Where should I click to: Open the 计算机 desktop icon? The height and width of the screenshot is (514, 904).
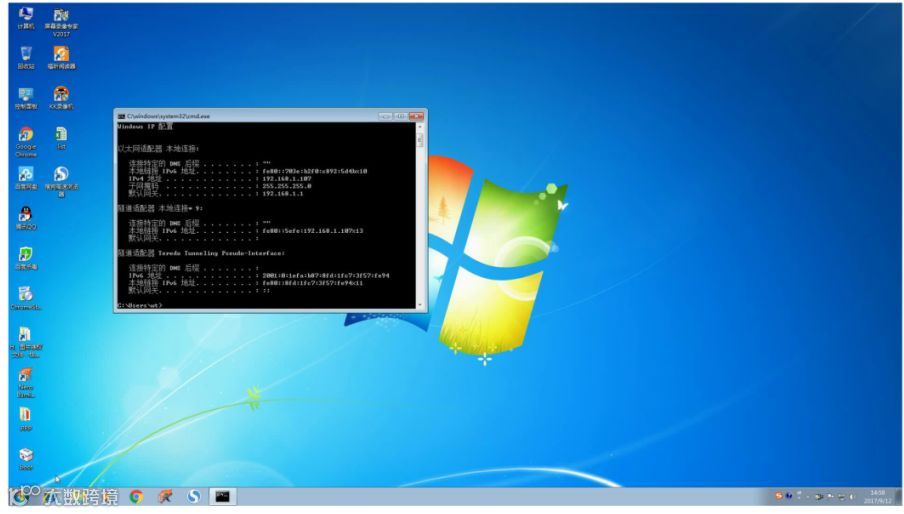(25, 17)
